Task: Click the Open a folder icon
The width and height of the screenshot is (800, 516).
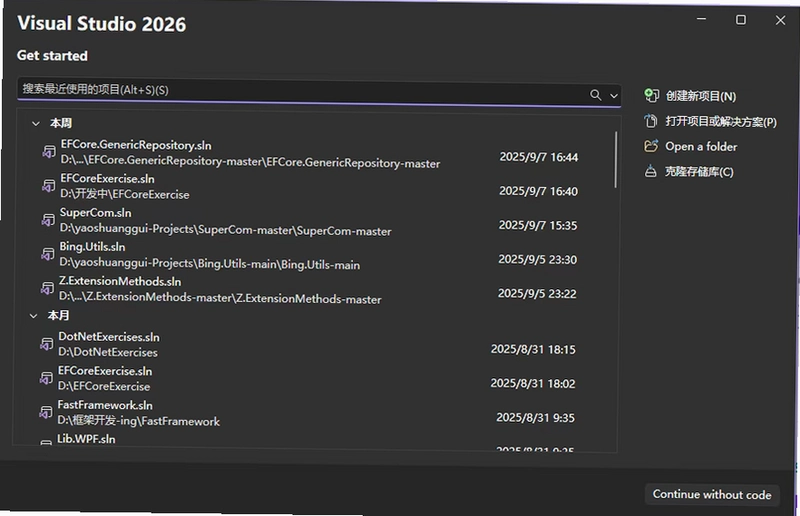Action: pyautogui.click(x=651, y=146)
